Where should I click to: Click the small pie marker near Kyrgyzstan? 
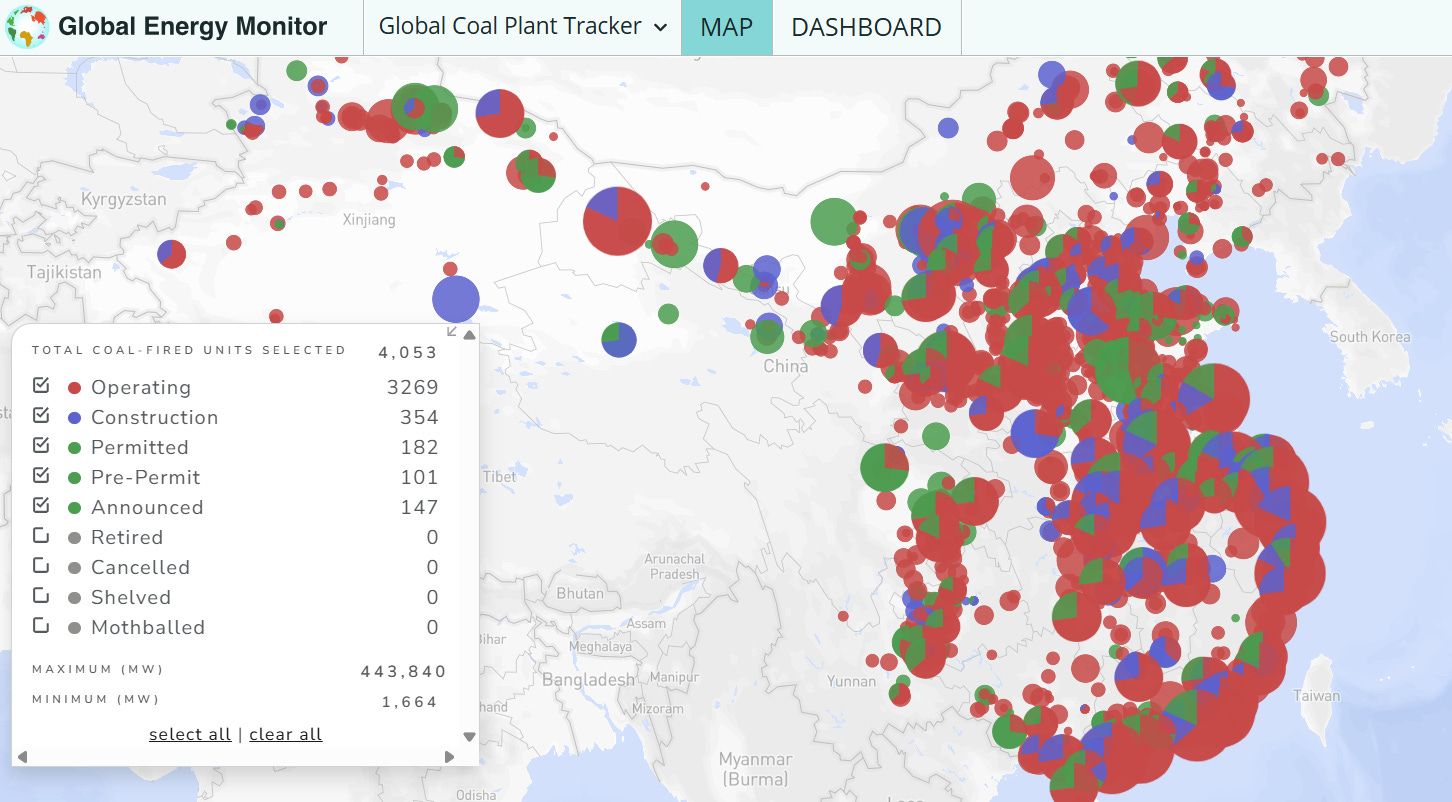click(x=171, y=254)
